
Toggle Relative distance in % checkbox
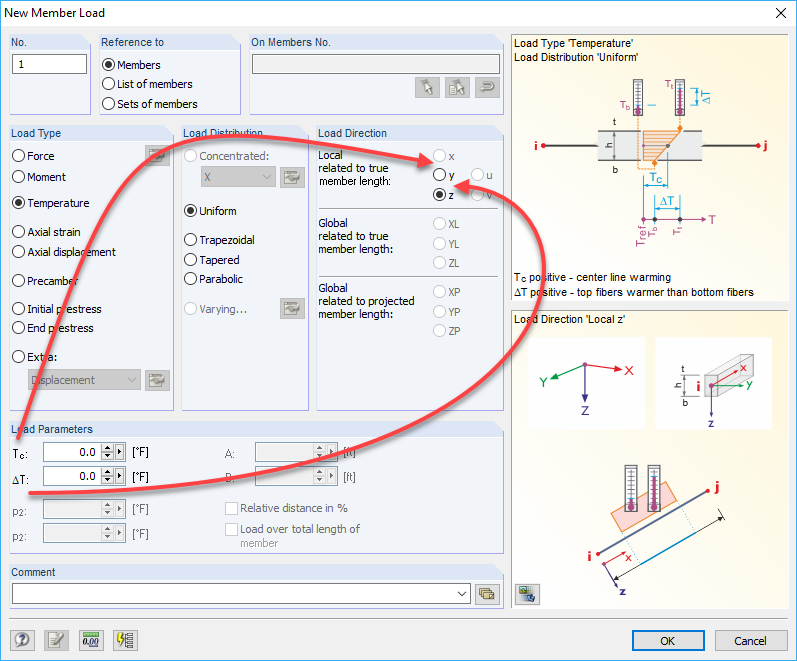[x=231, y=508]
